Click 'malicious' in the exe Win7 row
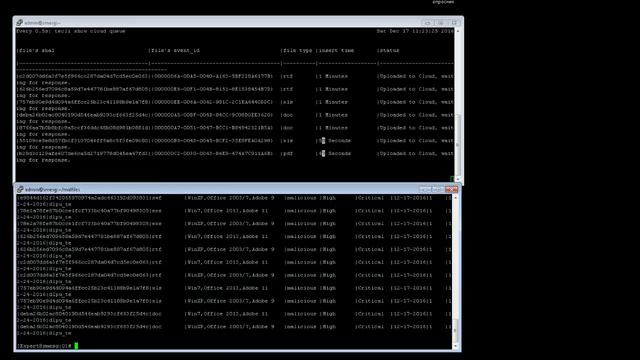This screenshot has height=360, width=640. tap(301, 211)
